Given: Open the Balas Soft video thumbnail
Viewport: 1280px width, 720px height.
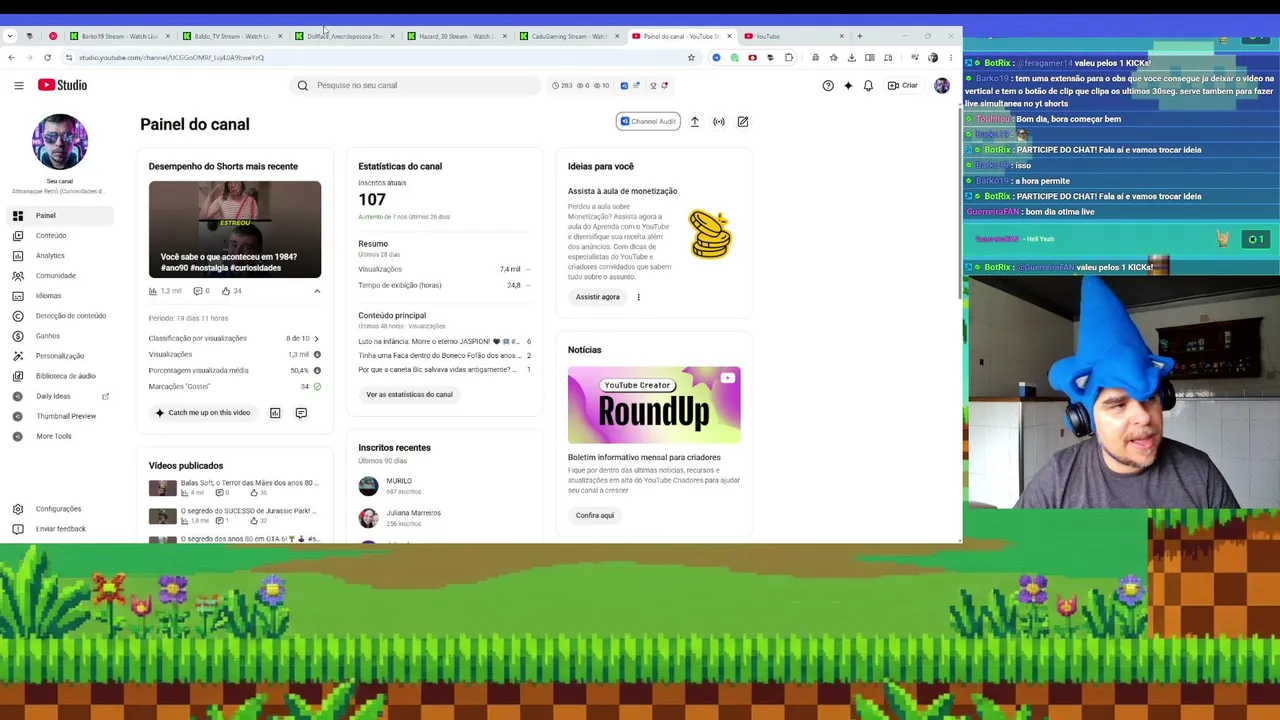Looking at the screenshot, I should coord(163,488).
